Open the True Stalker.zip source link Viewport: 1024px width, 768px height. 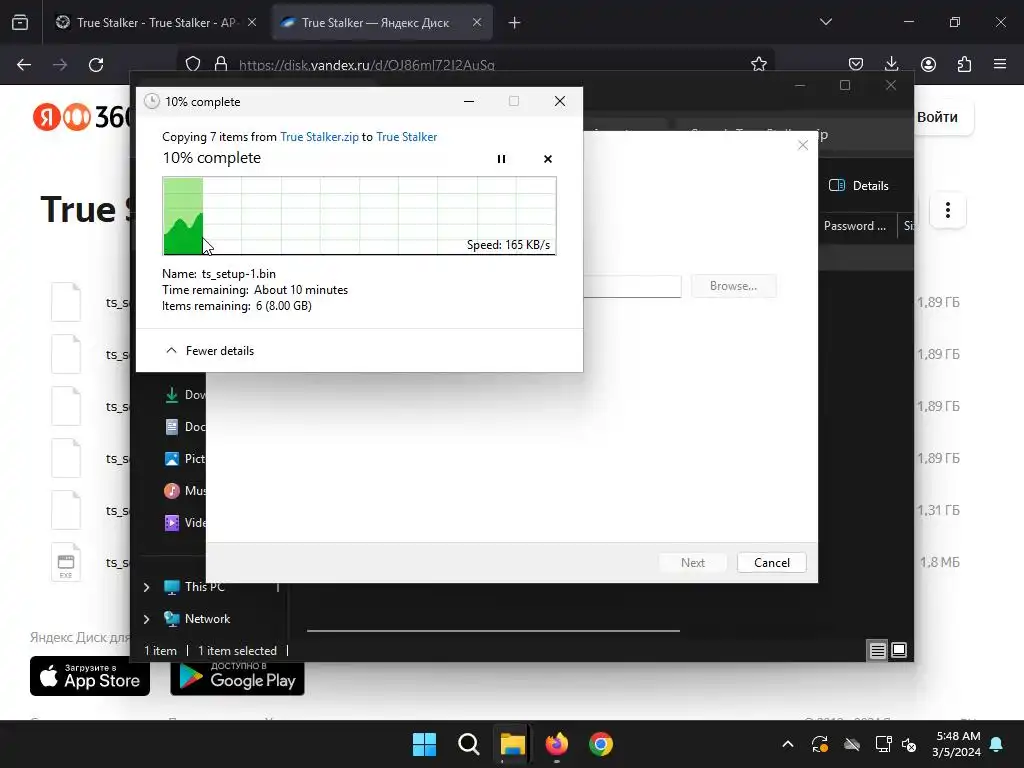tap(319, 136)
